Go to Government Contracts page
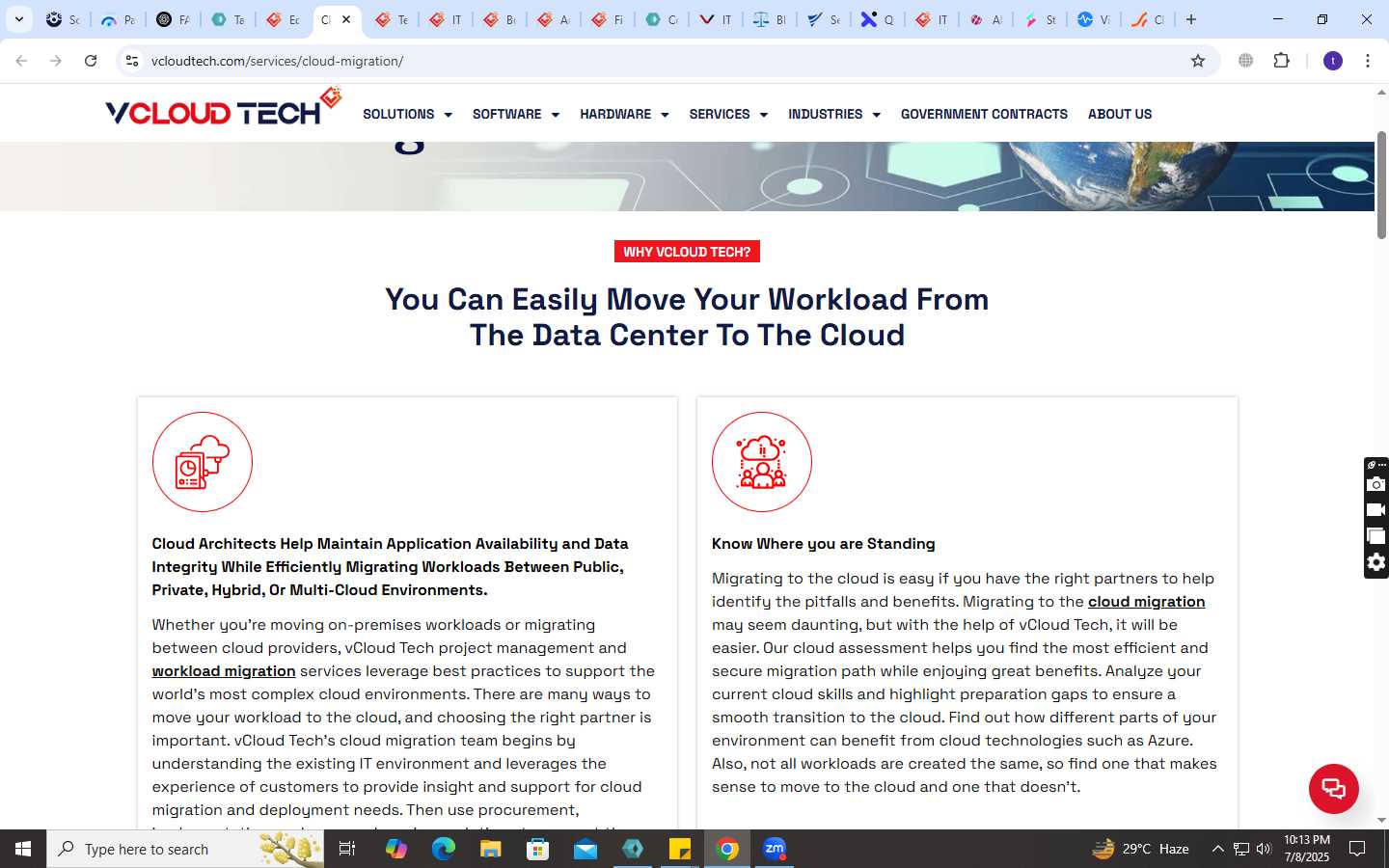Viewport: 1389px width, 868px height. point(984,114)
